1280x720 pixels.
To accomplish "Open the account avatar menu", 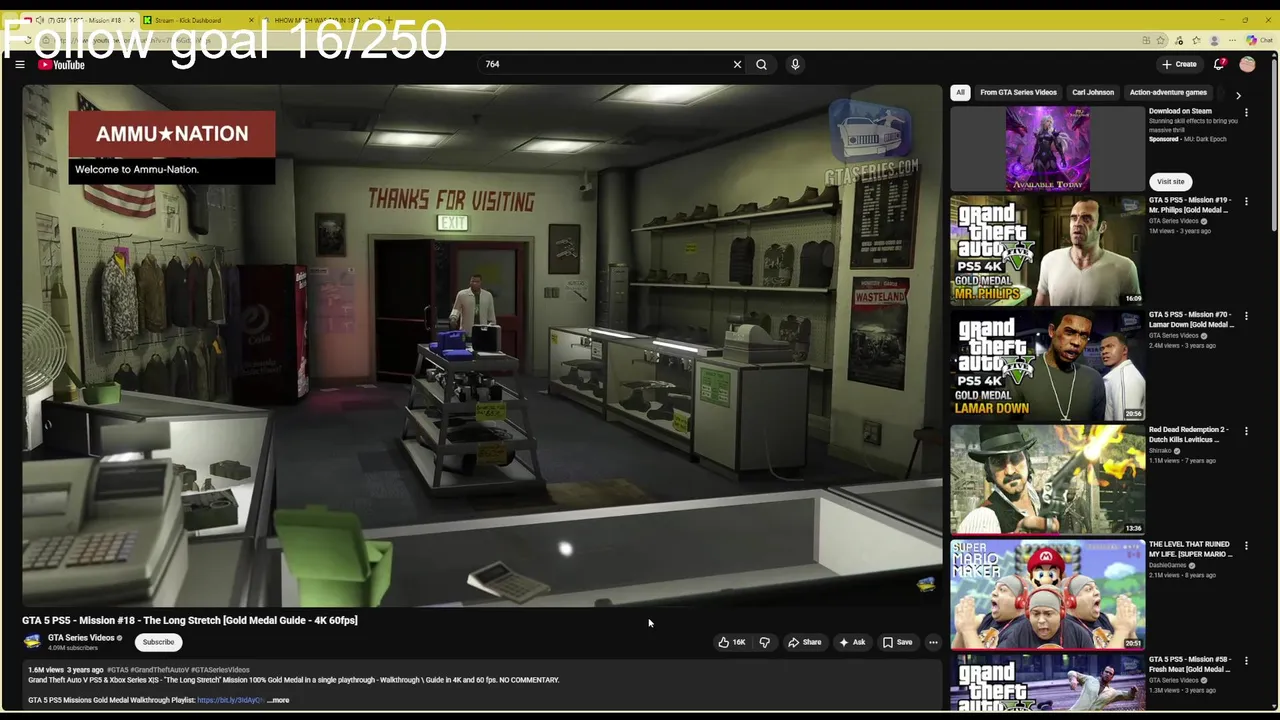I will [1247, 64].
